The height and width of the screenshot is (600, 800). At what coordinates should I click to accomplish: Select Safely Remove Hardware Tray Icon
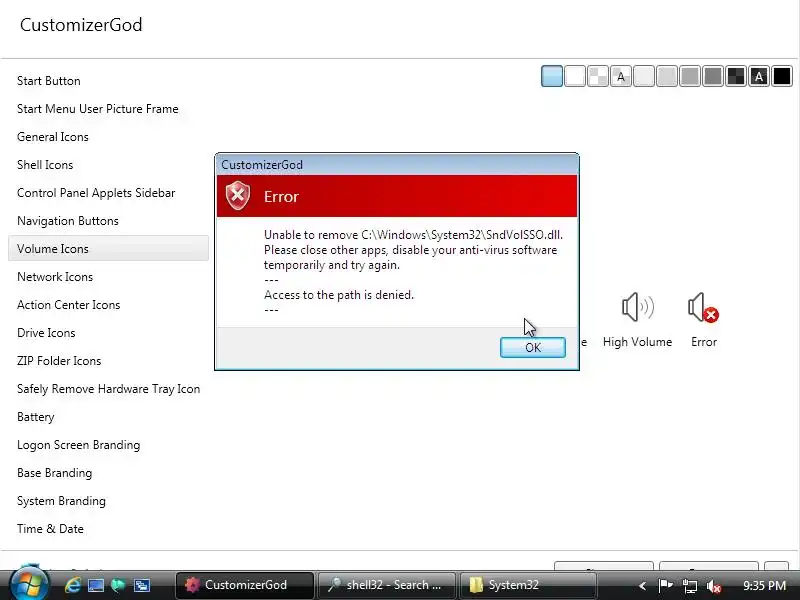click(x=108, y=389)
